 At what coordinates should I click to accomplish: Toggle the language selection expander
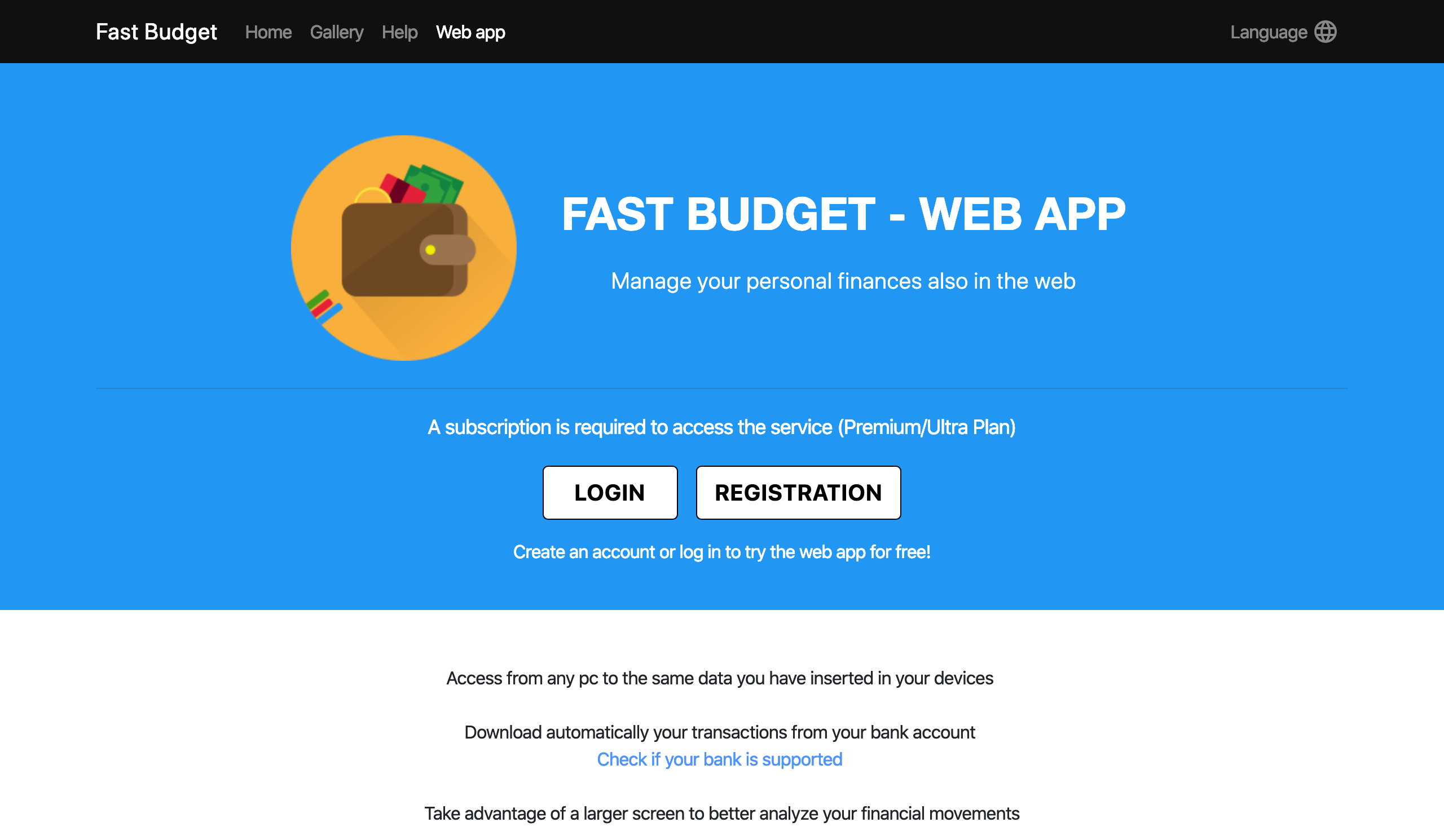[x=1283, y=31]
